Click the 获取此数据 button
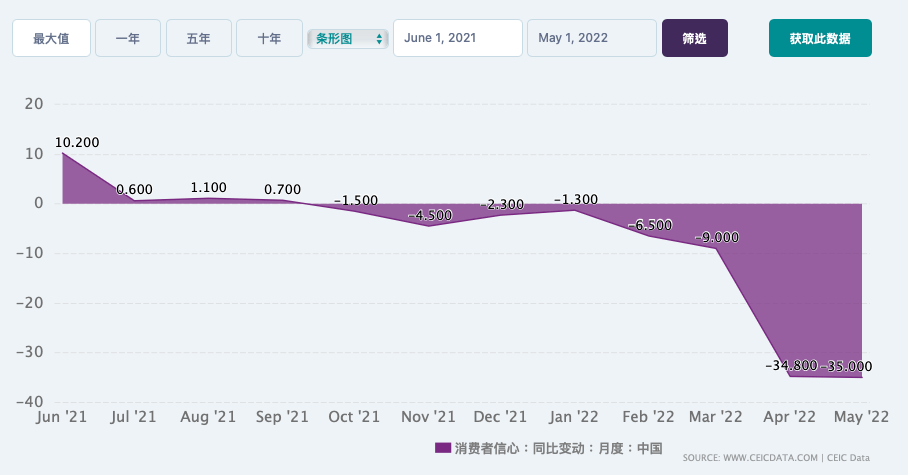This screenshot has height=475, width=908. tap(820, 38)
